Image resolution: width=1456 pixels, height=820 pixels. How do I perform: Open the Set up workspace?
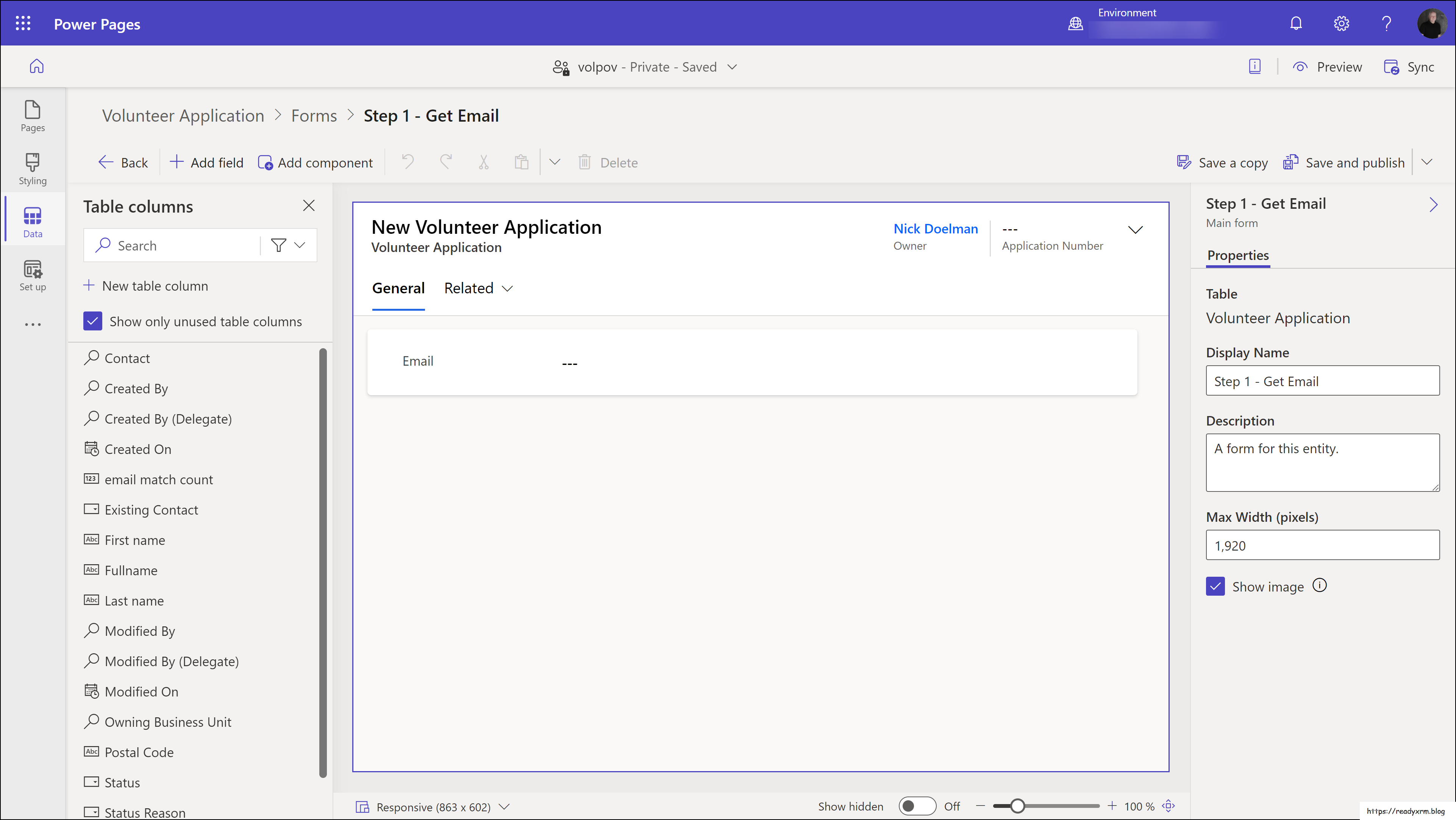[x=32, y=275]
